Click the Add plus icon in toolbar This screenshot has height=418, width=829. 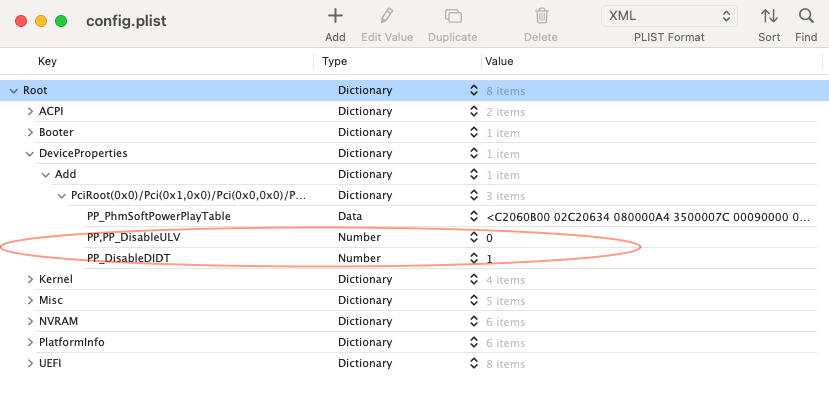(335, 16)
